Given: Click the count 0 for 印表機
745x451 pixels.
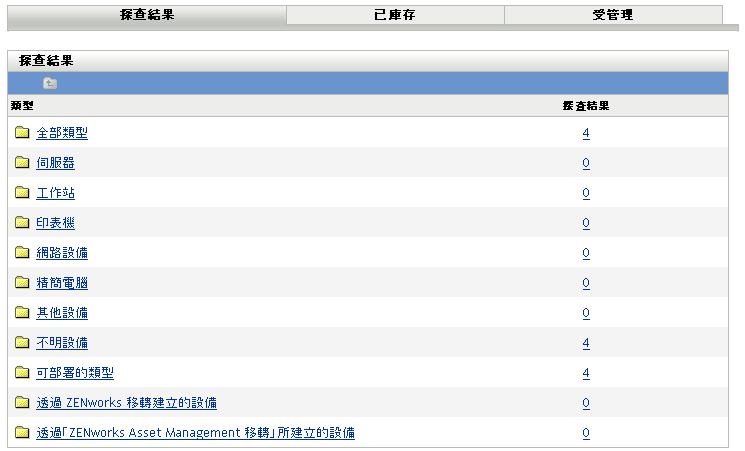Looking at the screenshot, I should pos(586,223).
